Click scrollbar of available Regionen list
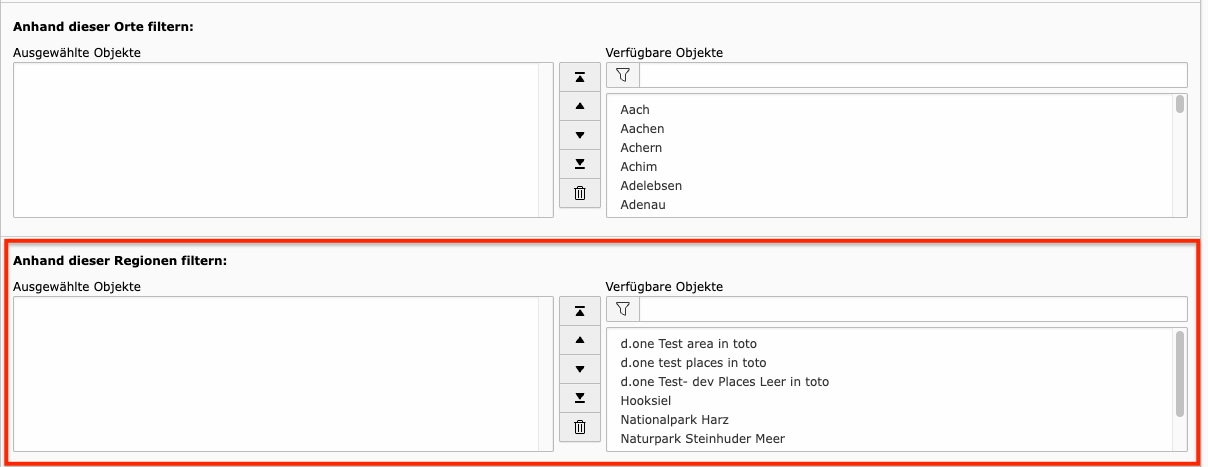This screenshot has width=1208, height=467. click(x=1180, y=372)
